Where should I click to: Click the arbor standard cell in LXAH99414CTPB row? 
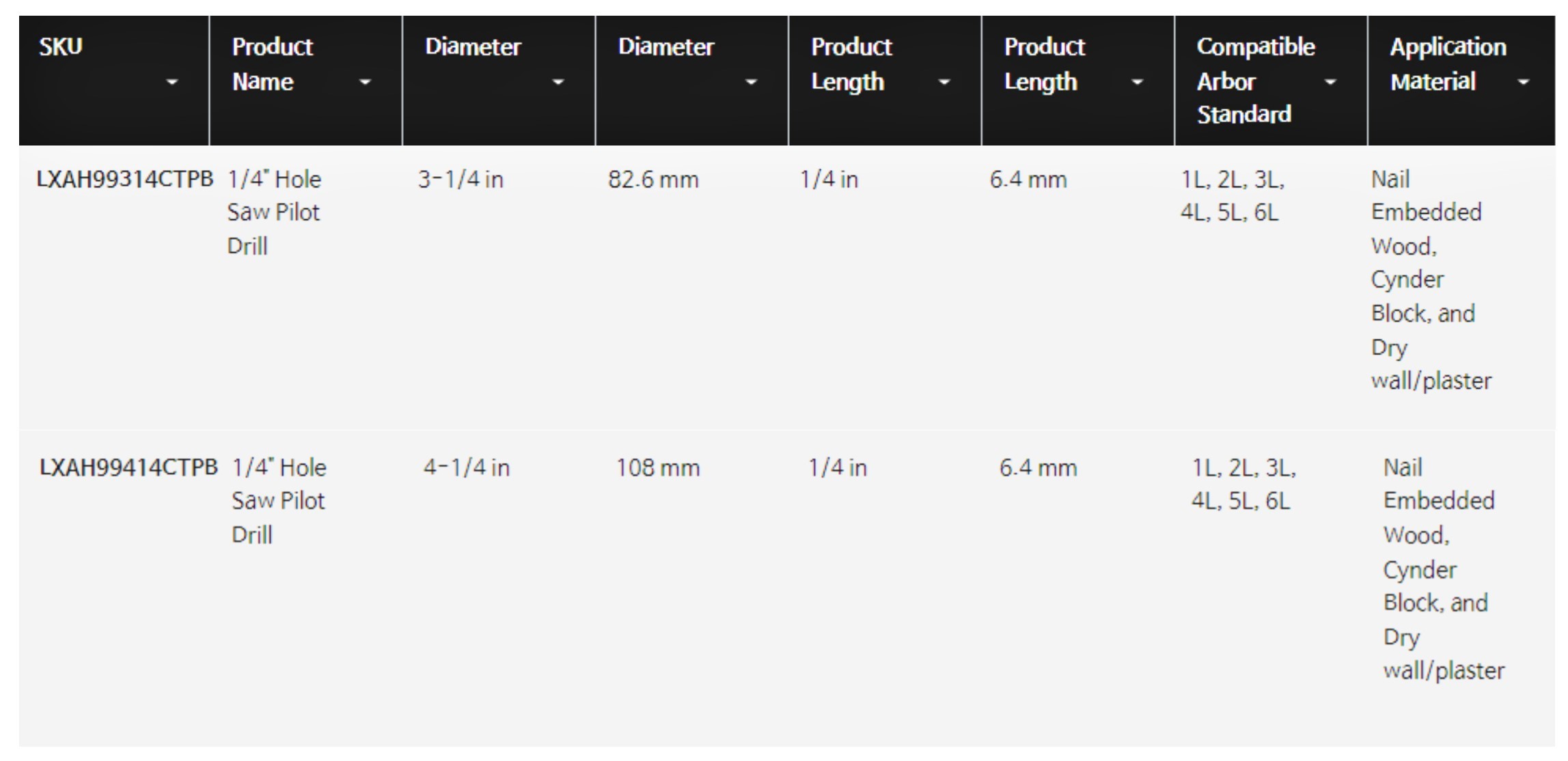tap(1243, 484)
